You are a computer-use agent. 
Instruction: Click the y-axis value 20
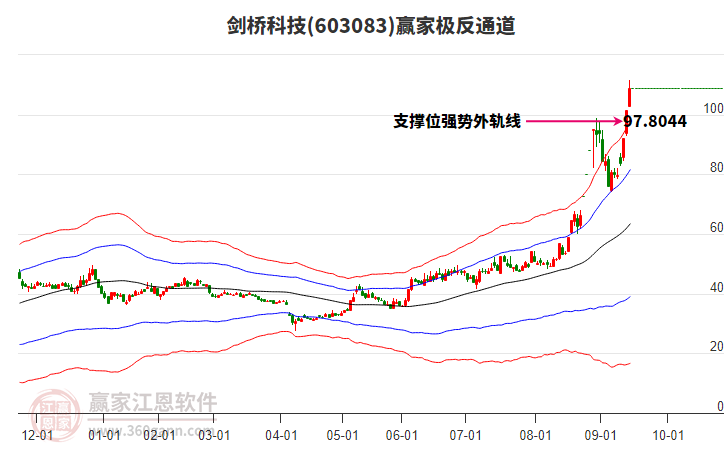pyautogui.click(x=716, y=347)
